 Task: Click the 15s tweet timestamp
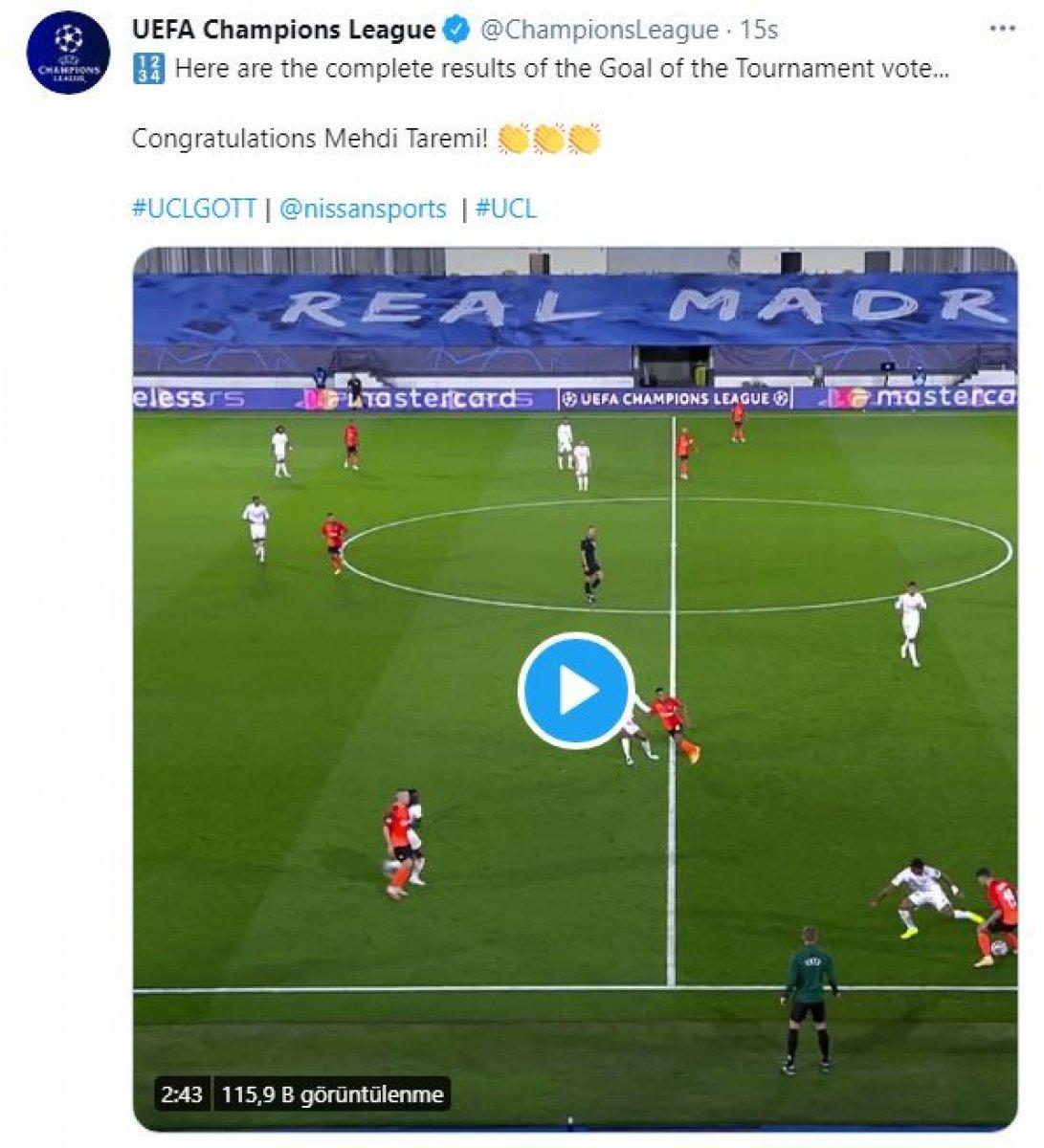pos(759,31)
